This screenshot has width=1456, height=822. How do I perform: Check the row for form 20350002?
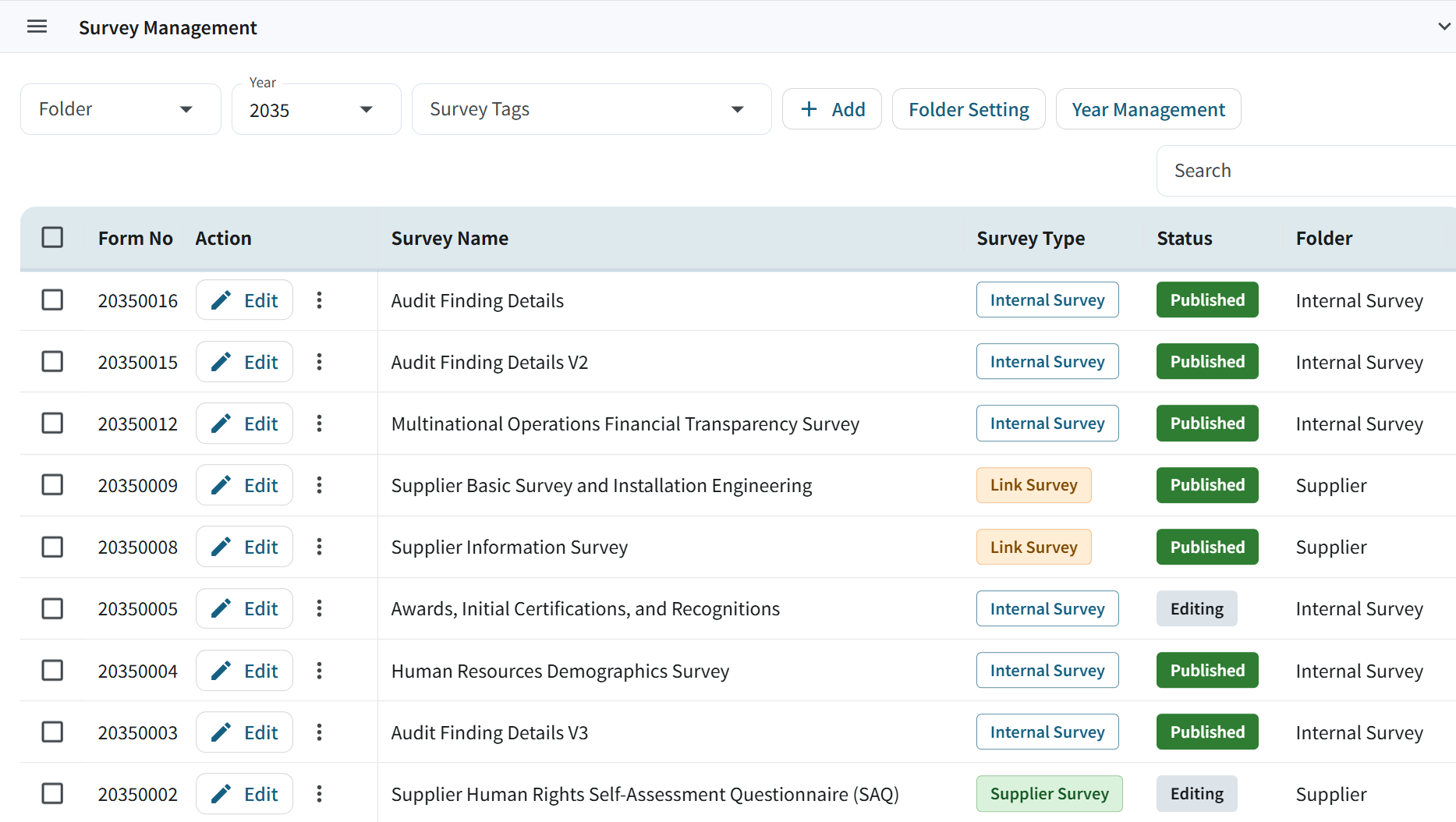[x=52, y=793]
